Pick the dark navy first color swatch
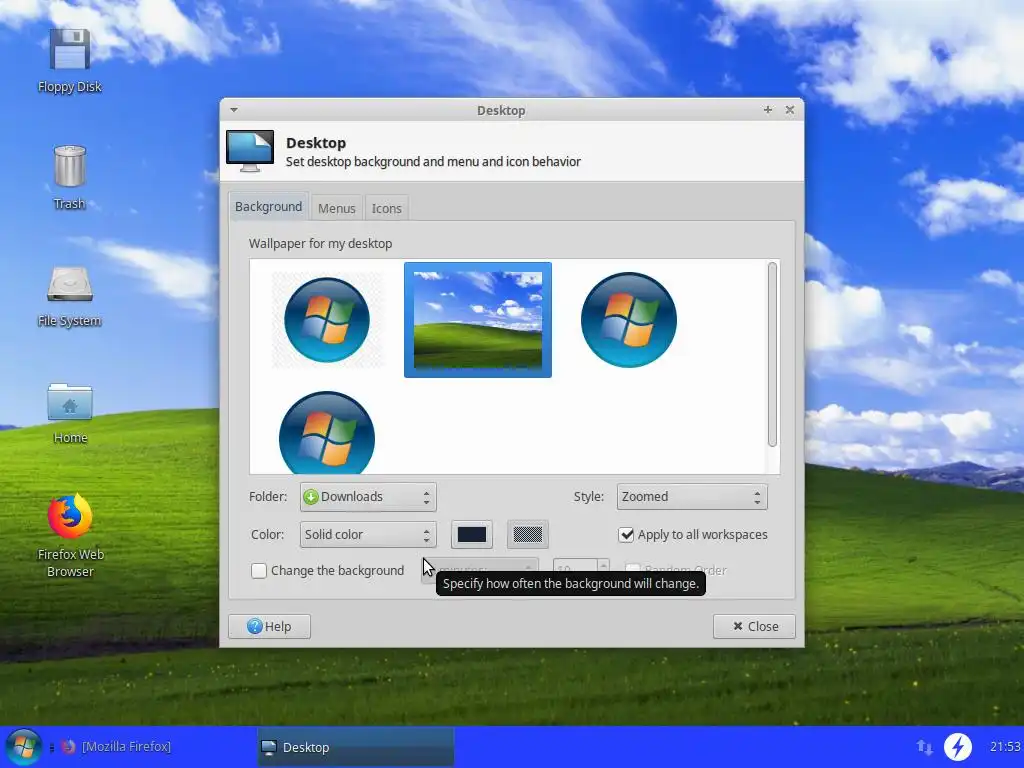This screenshot has width=1024, height=768. tap(472, 534)
